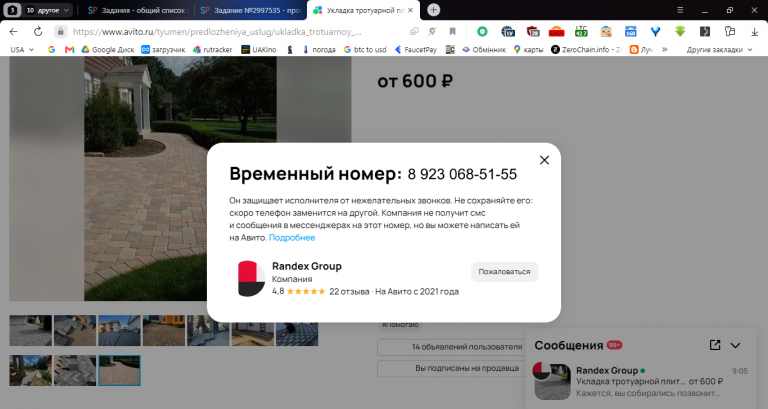Screen dimensions: 768x409
Task: Go back with the browser arrow
Action: (x=14, y=31)
